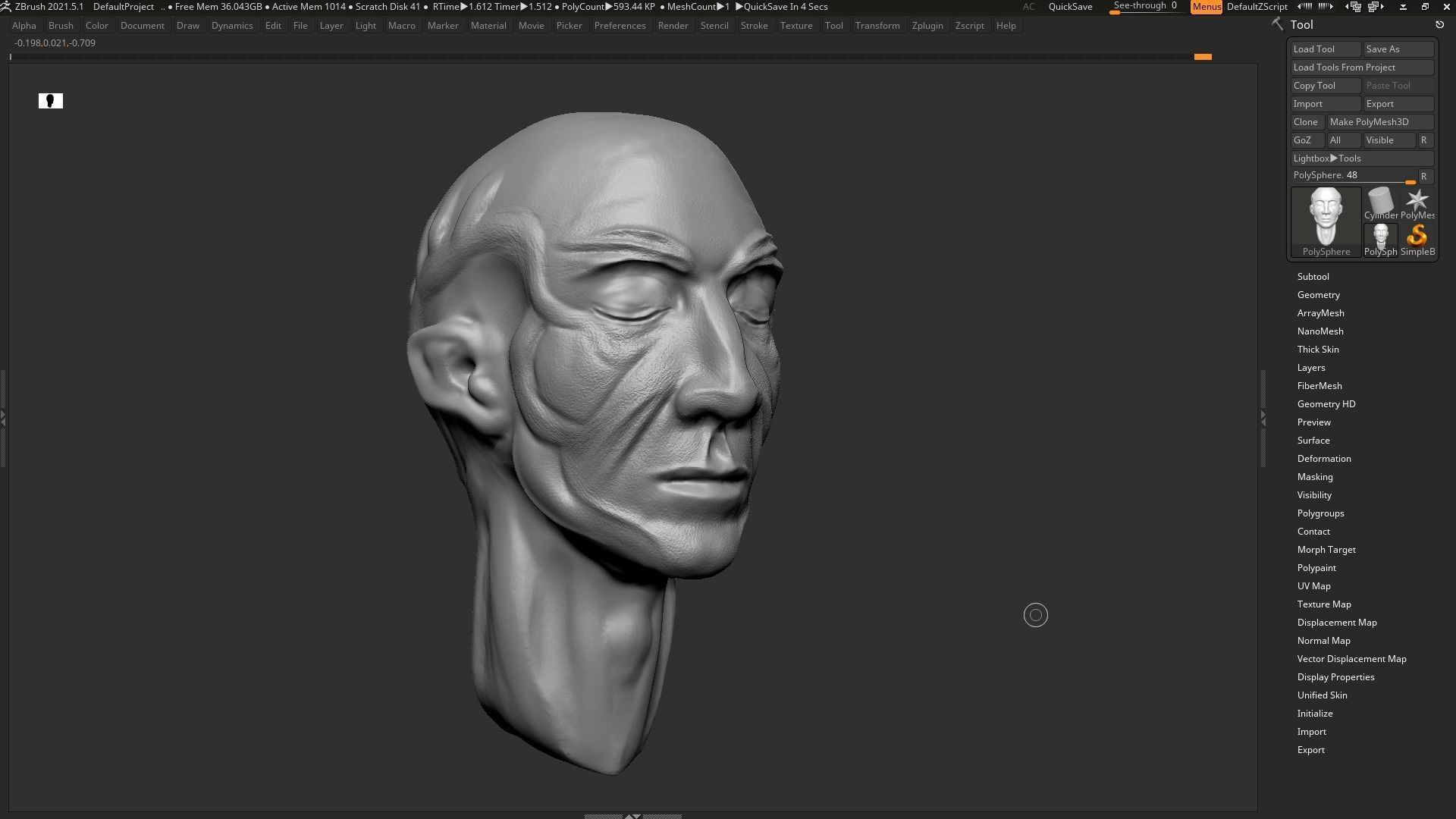Expand the Geometry sub-palette
Screen dimensions: 1456x819
click(1318, 295)
